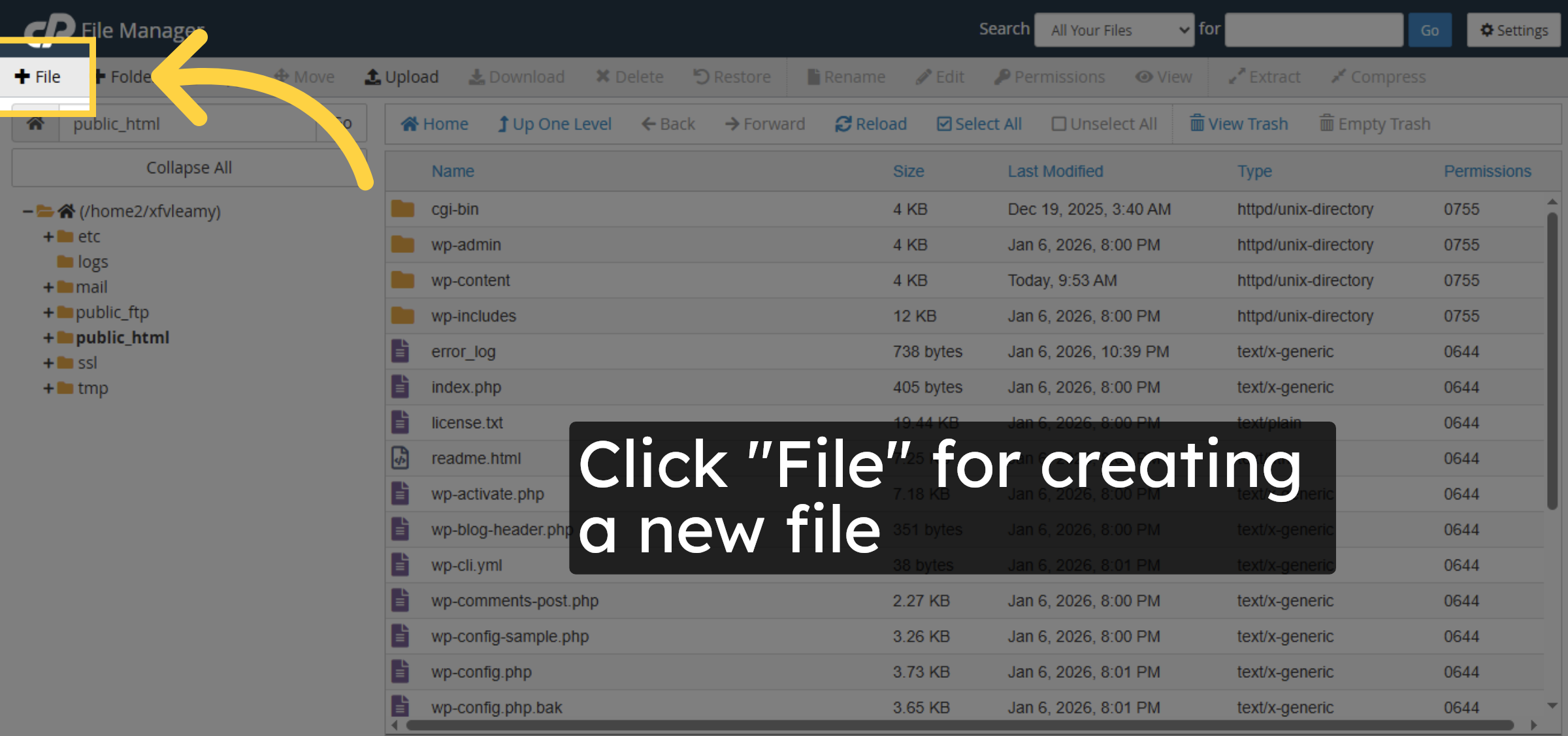Select the Upload icon in the toolbar
The image size is (1568, 736).
pos(401,76)
